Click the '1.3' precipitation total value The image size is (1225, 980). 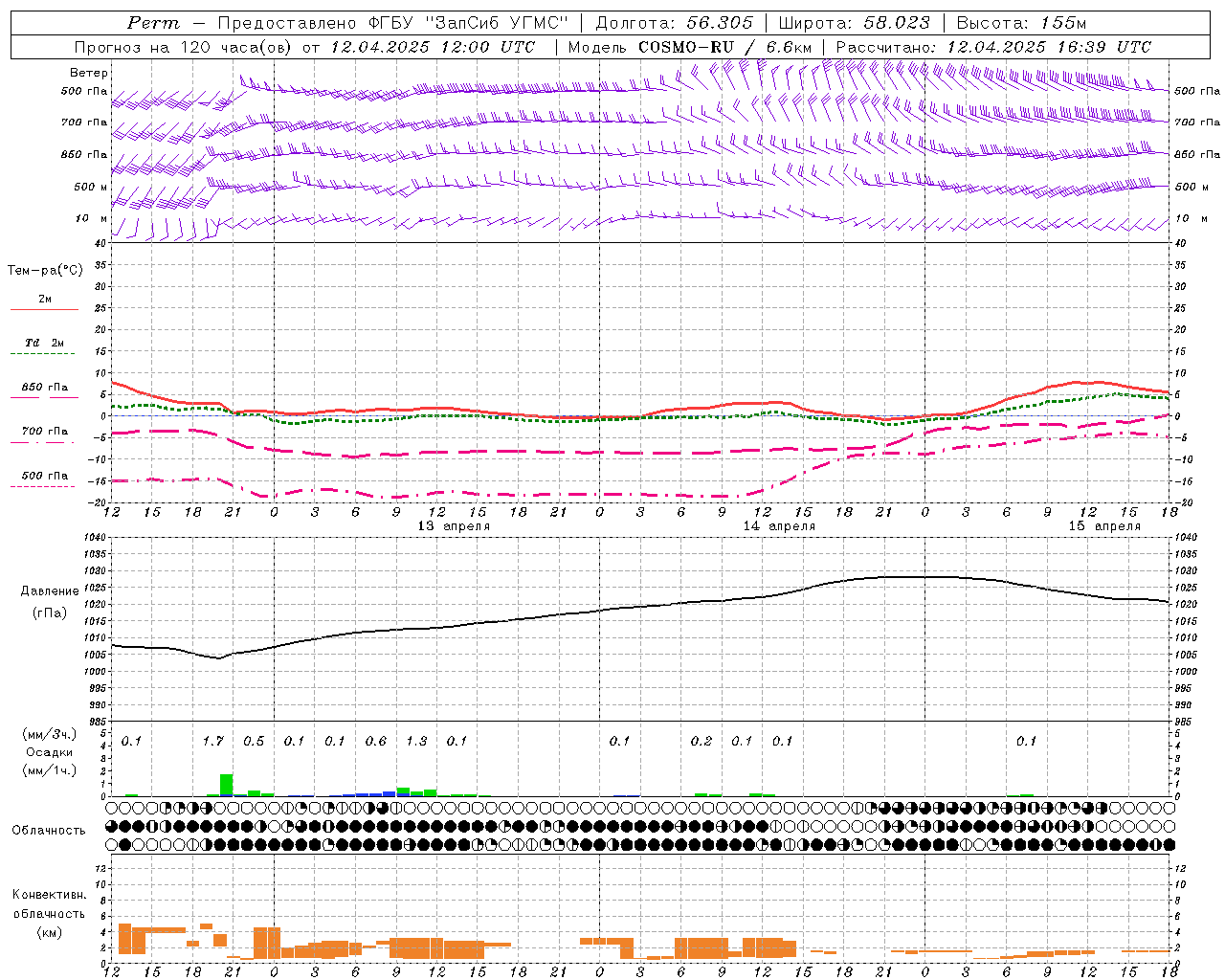pyautogui.click(x=416, y=742)
